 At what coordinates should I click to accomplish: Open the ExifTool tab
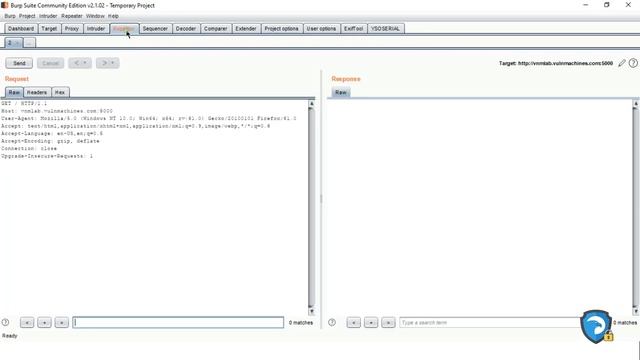click(353, 29)
